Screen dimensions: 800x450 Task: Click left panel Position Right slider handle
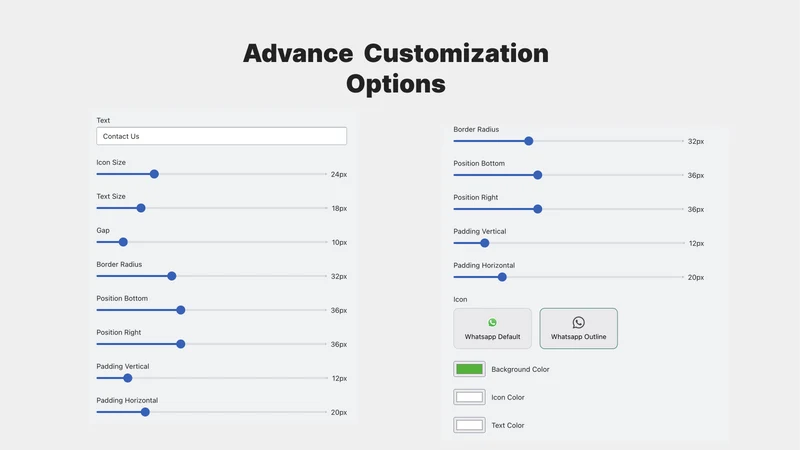[x=181, y=344]
